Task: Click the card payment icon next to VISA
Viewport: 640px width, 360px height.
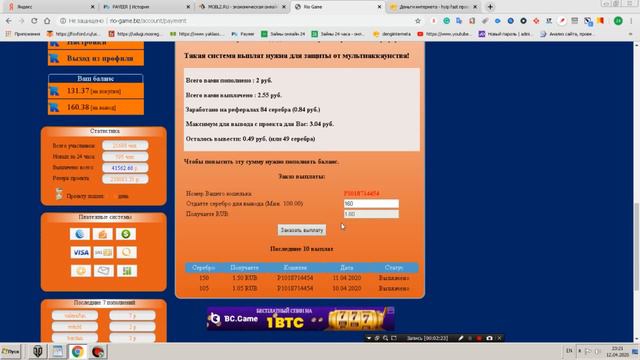Action: click(103, 252)
